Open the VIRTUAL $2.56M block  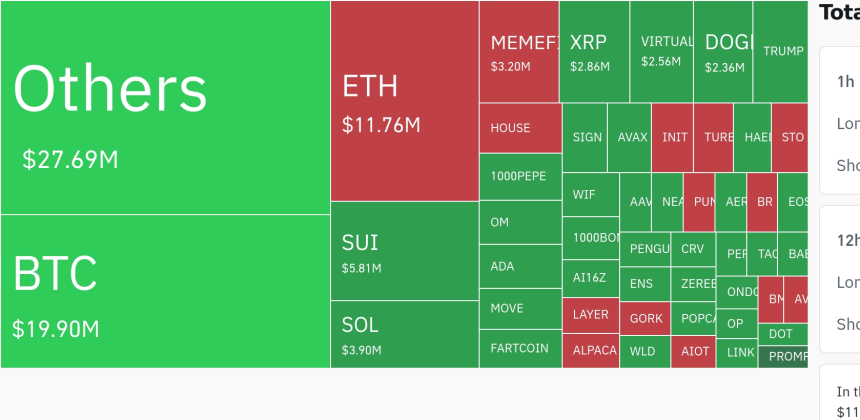pos(662,52)
